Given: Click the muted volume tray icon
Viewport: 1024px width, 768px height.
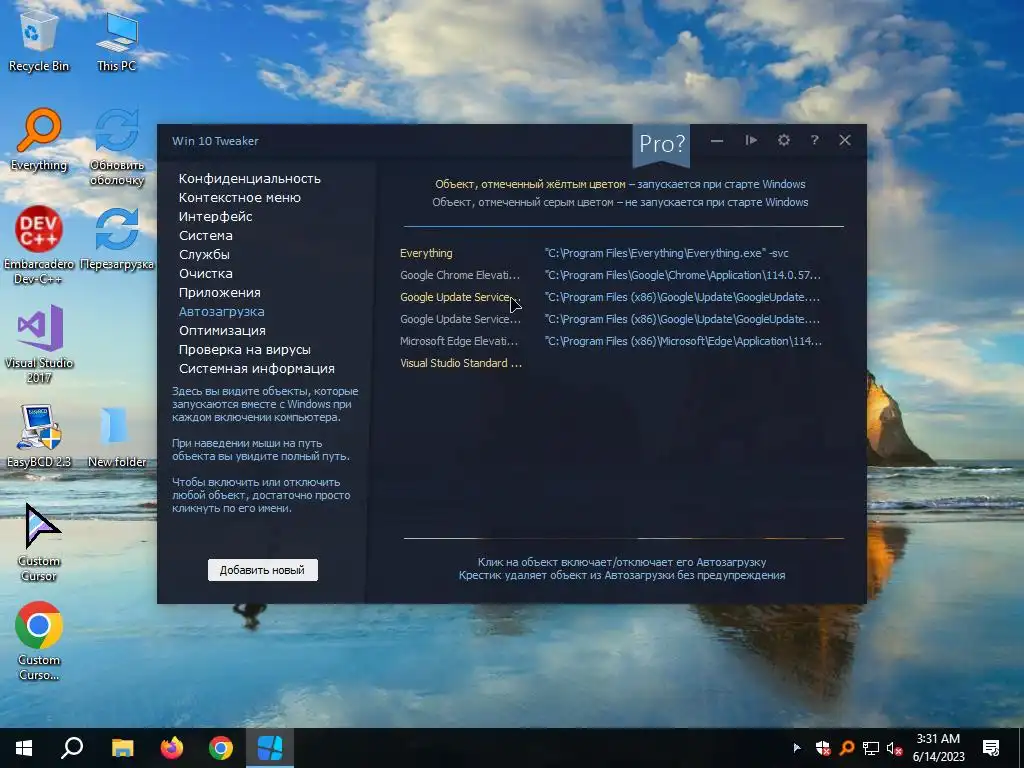Looking at the screenshot, I should (894, 748).
